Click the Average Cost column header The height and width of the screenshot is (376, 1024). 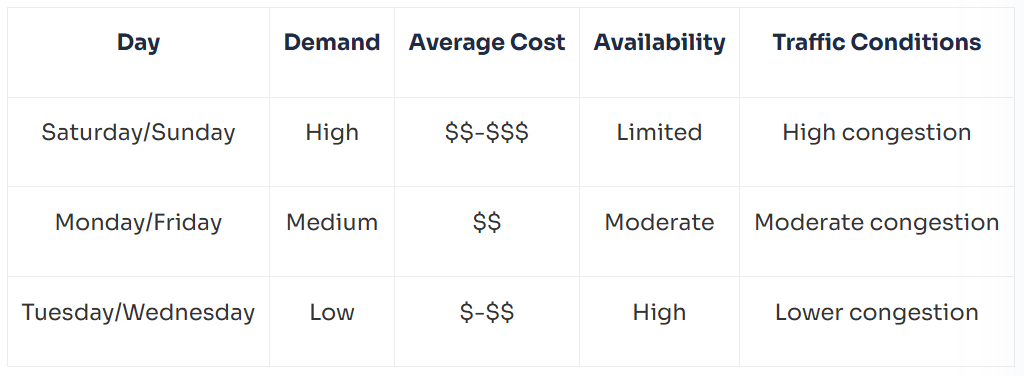click(487, 43)
